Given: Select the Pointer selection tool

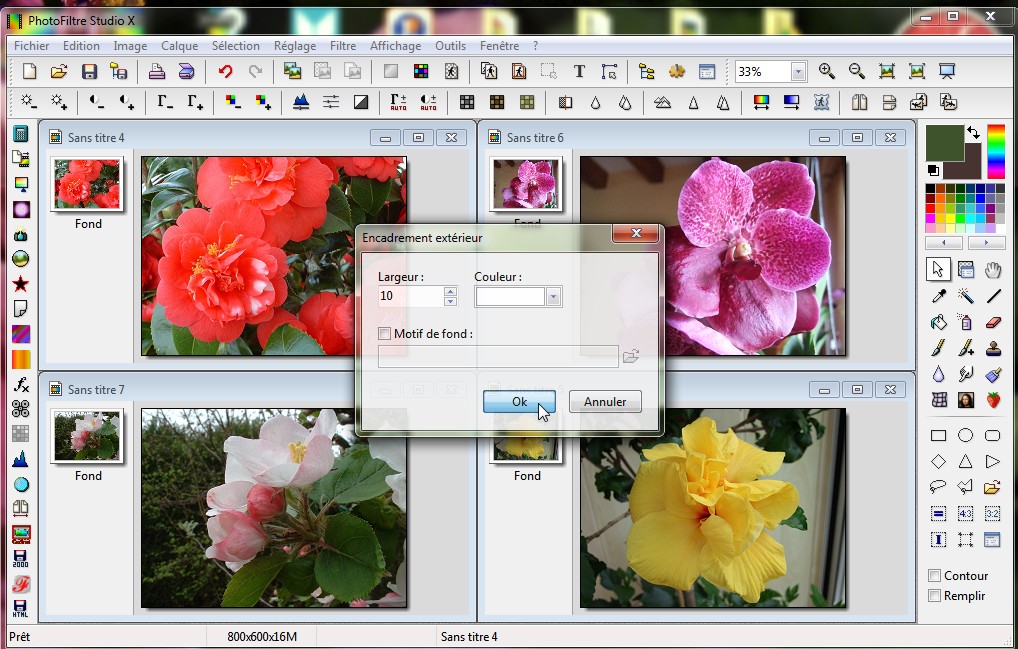Looking at the screenshot, I should [939, 269].
